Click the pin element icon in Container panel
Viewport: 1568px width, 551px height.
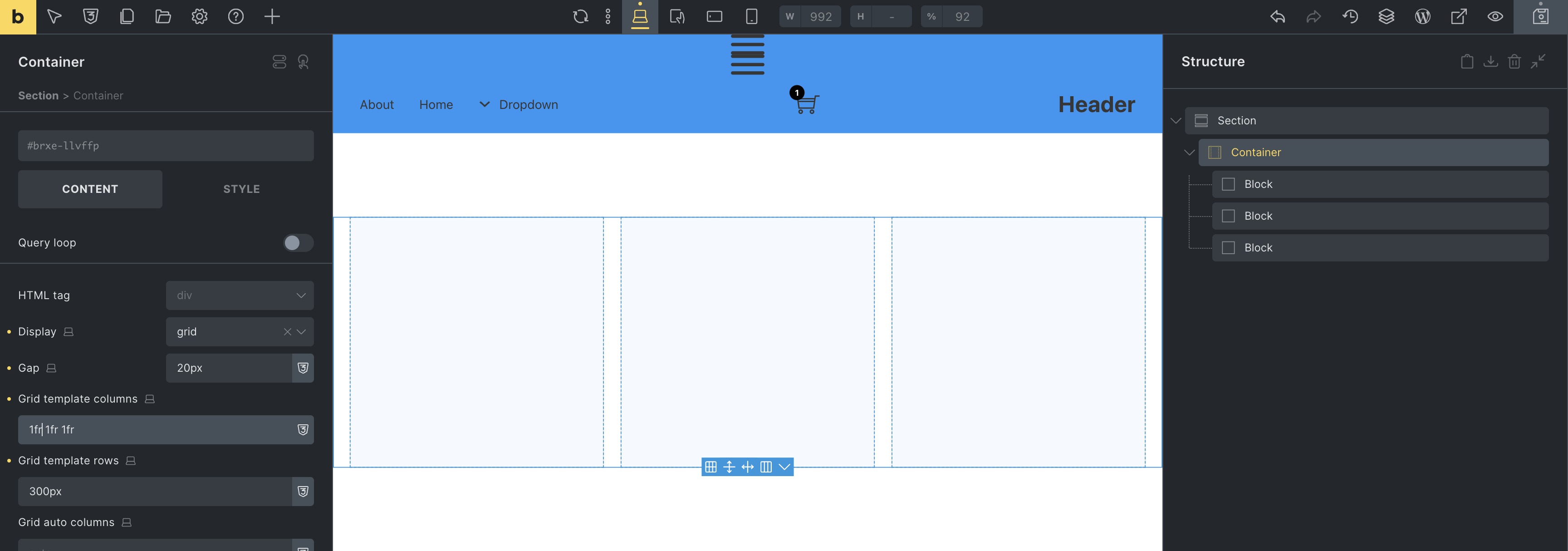(x=303, y=61)
